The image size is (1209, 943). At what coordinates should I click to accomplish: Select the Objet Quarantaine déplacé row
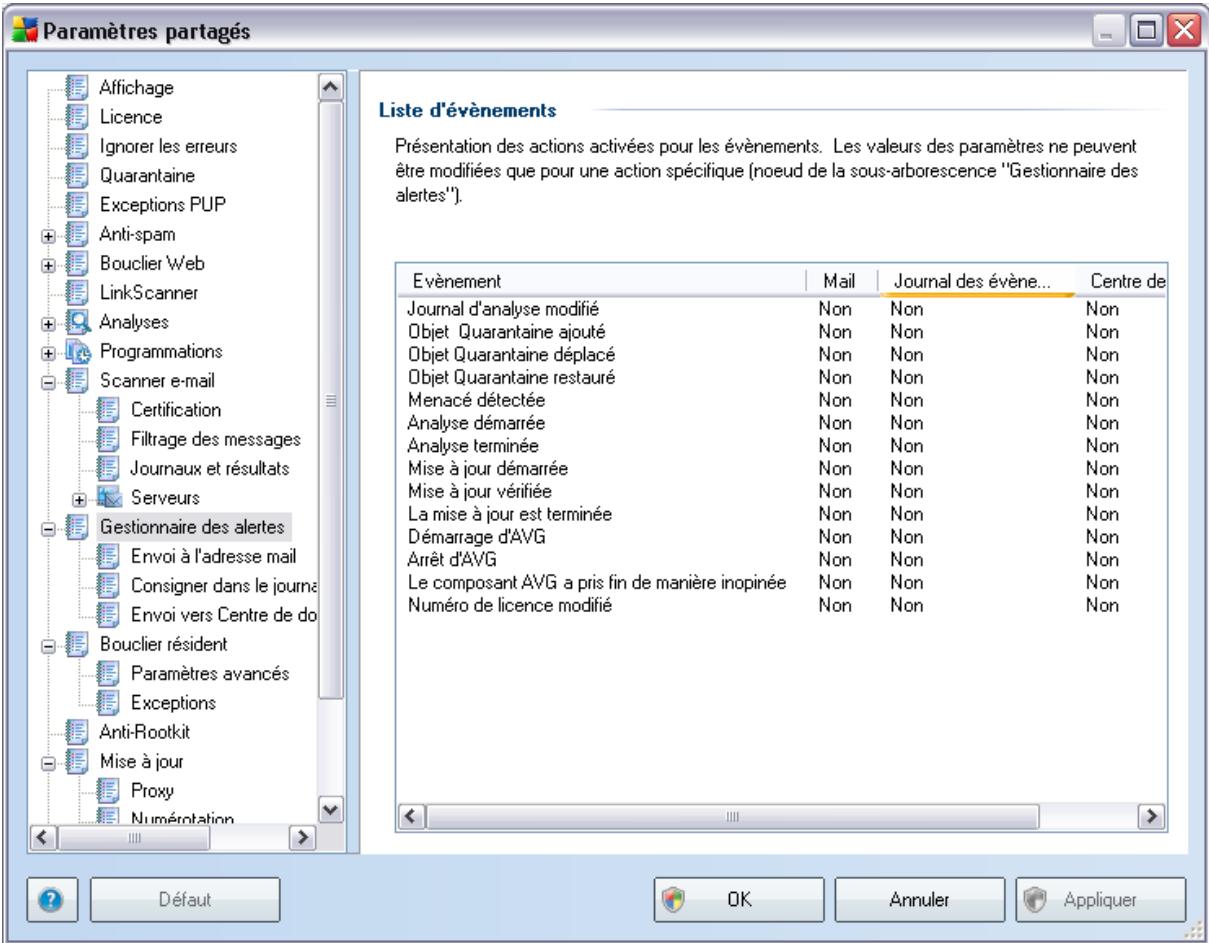point(781,353)
